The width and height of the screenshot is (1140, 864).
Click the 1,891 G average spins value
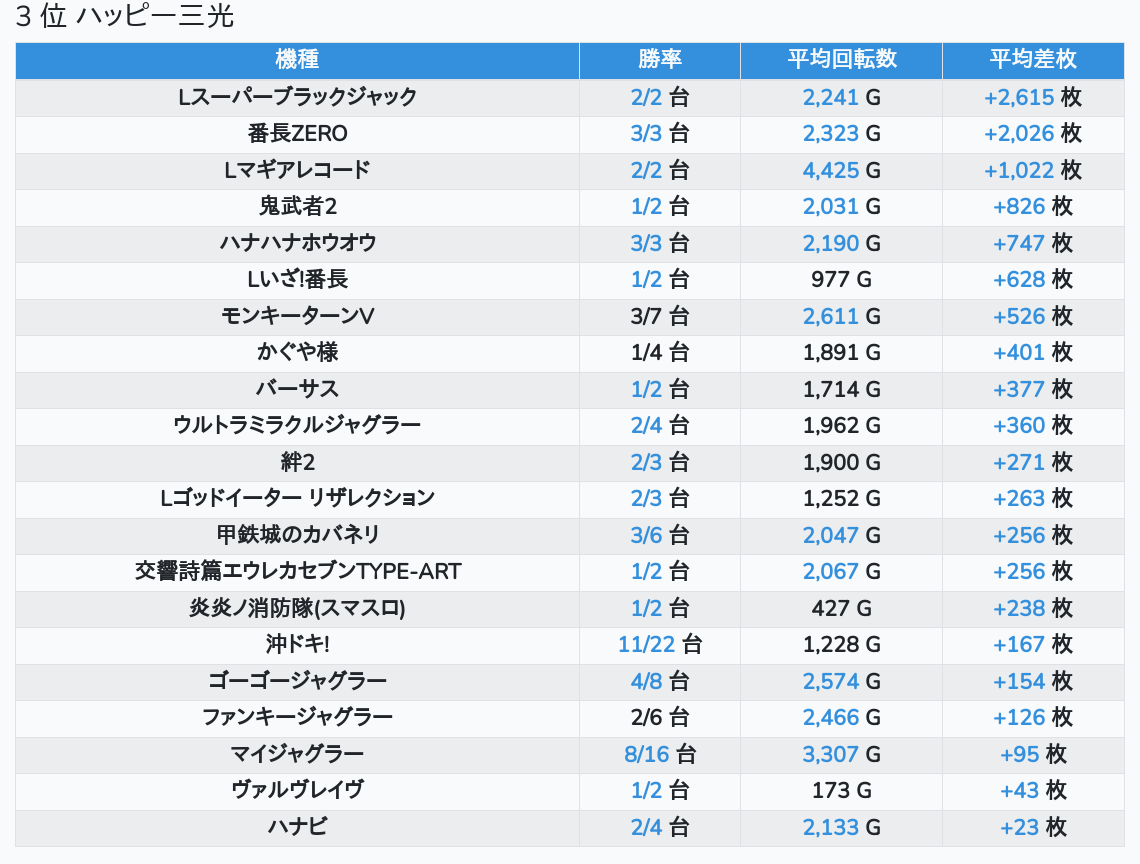[841, 353]
